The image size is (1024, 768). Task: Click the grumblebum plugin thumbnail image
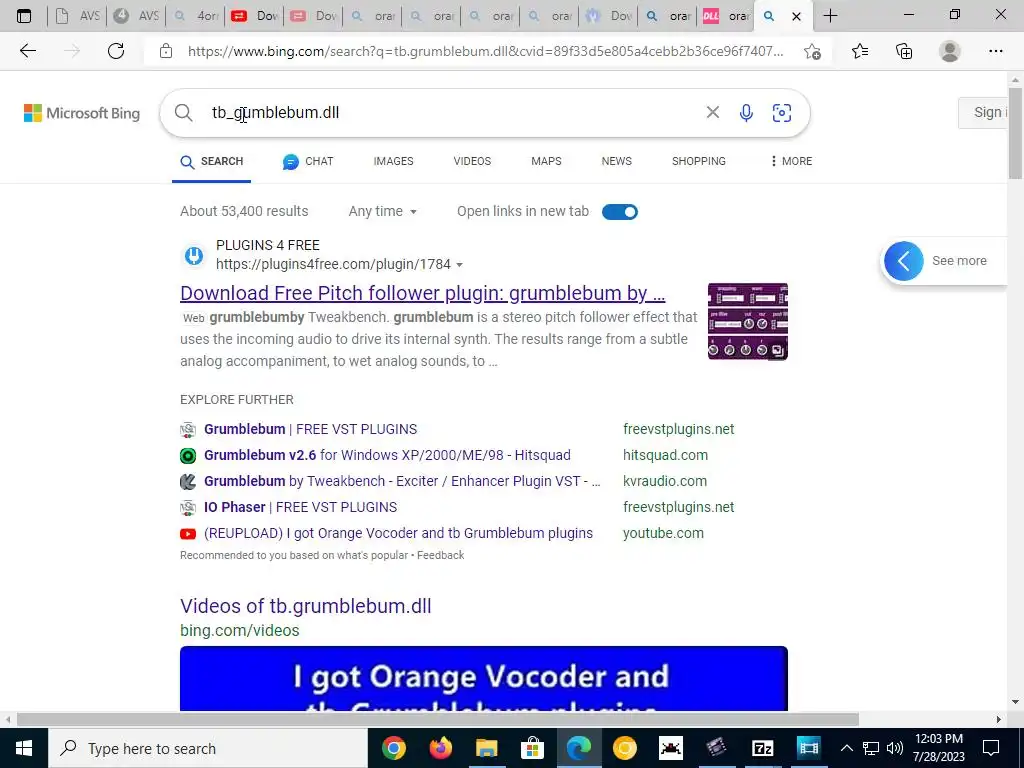pyautogui.click(x=748, y=321)
